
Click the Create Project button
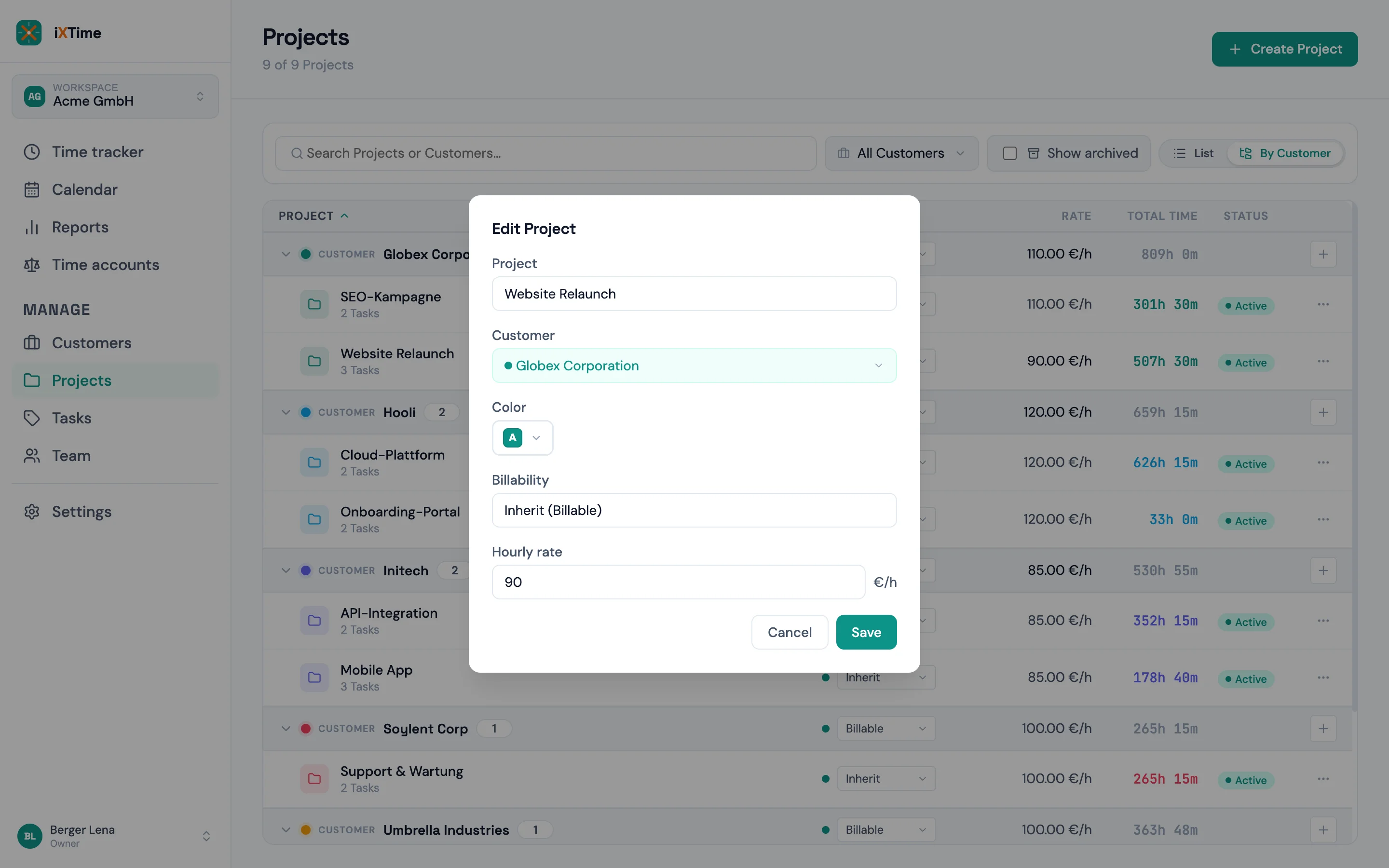coord(1284,49)
